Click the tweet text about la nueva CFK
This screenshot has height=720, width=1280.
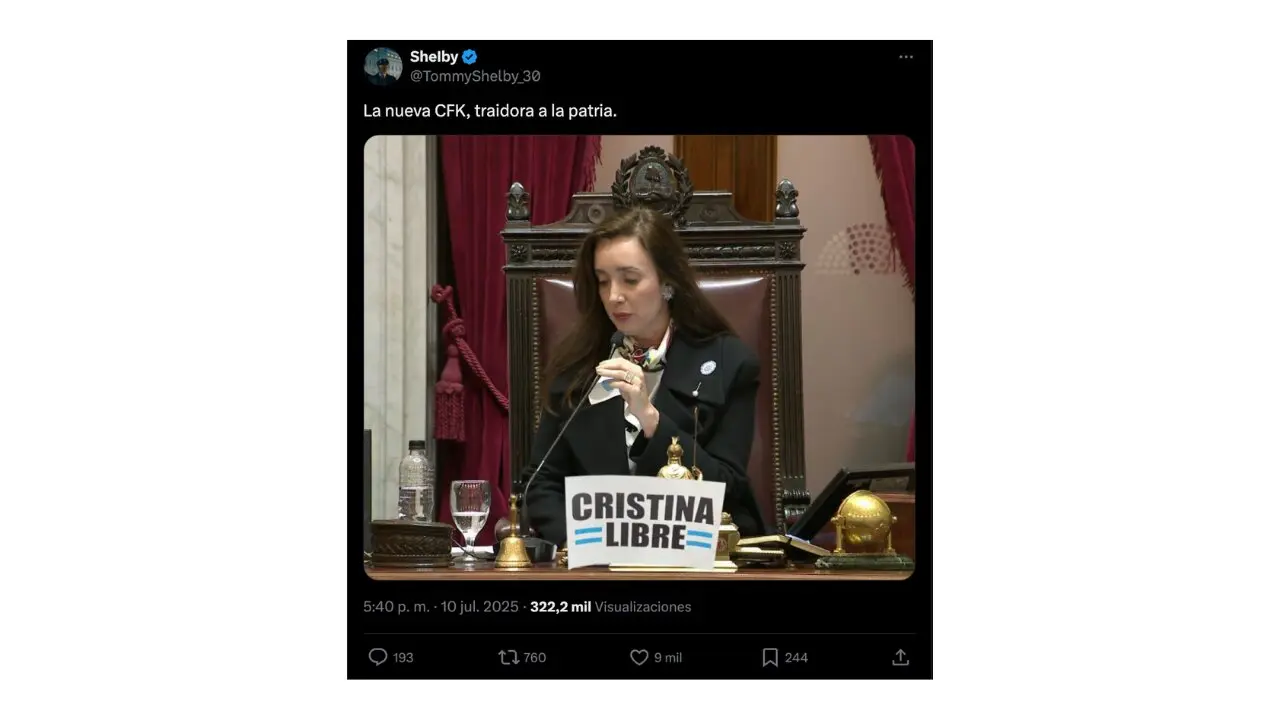click(x=490, y=111)
